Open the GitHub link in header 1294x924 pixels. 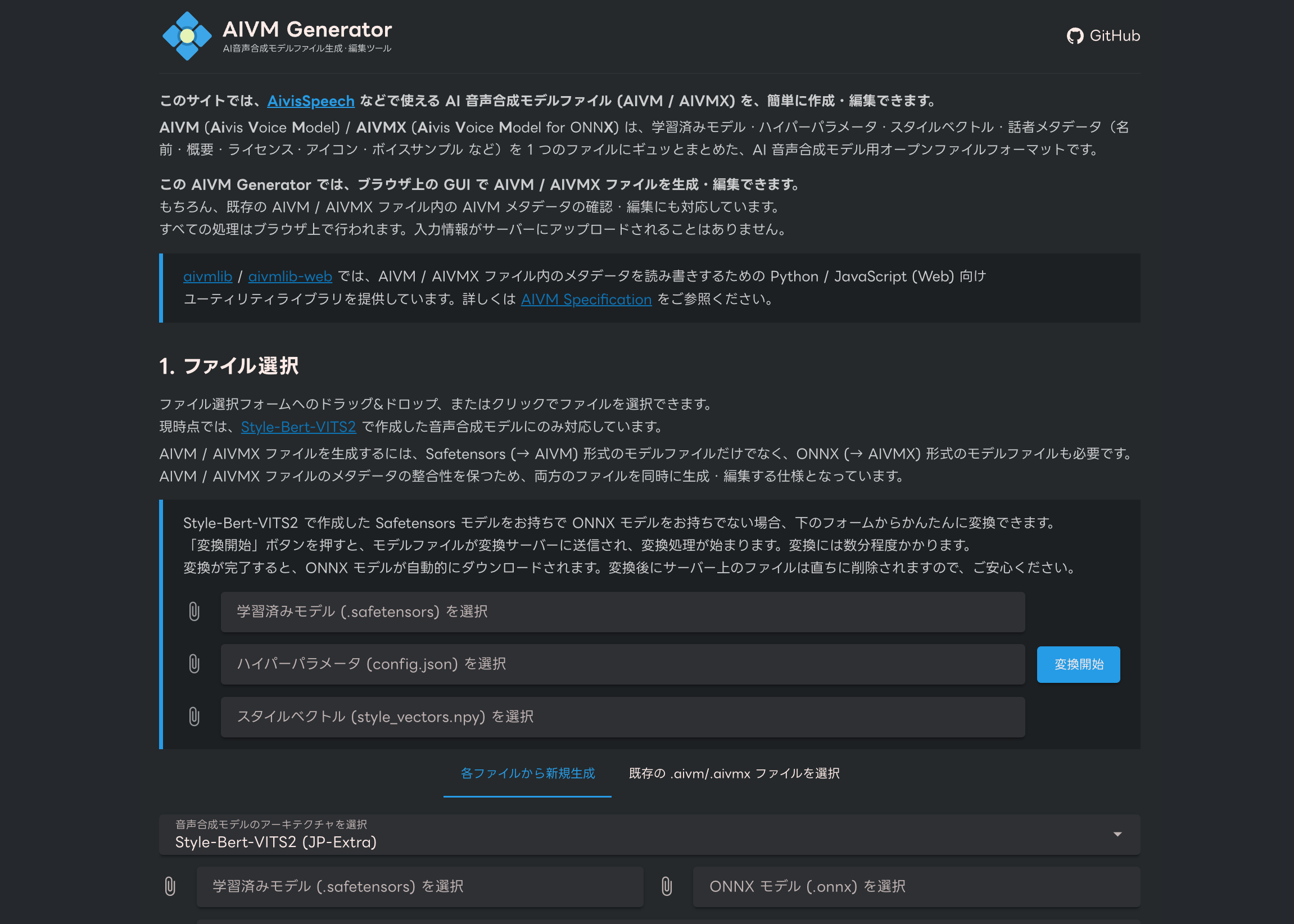pyautogui.click(x=1103, y=36)
